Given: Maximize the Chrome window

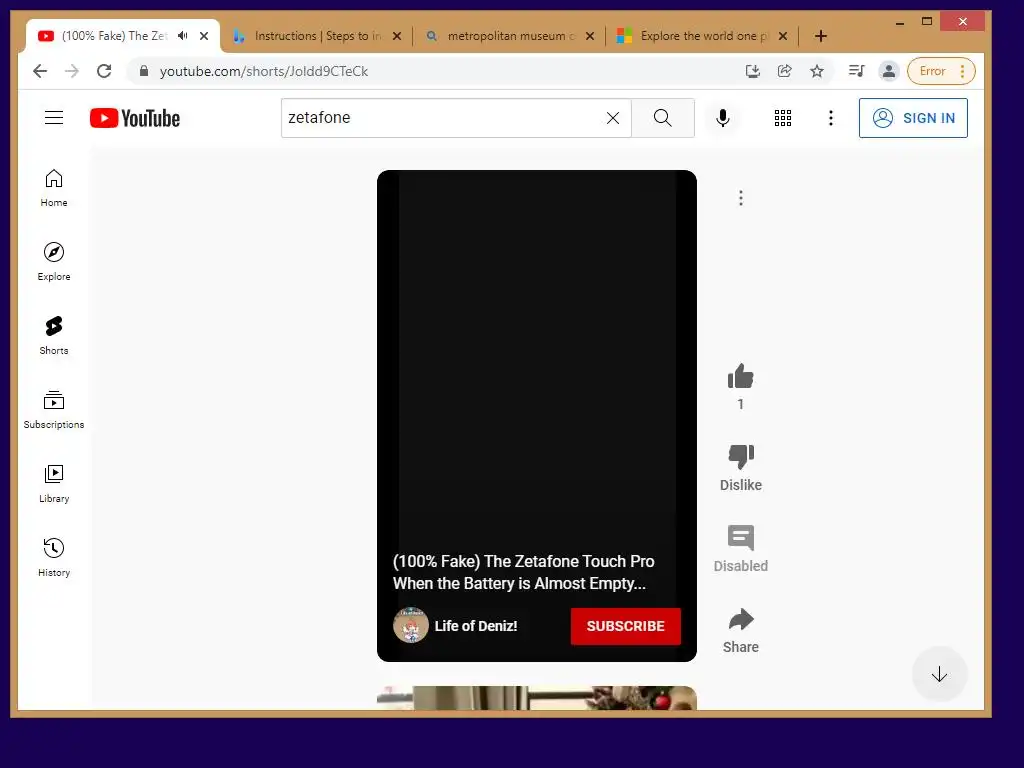Looking at the screenshot, I should pyautogui.click(x=927, y=22).
